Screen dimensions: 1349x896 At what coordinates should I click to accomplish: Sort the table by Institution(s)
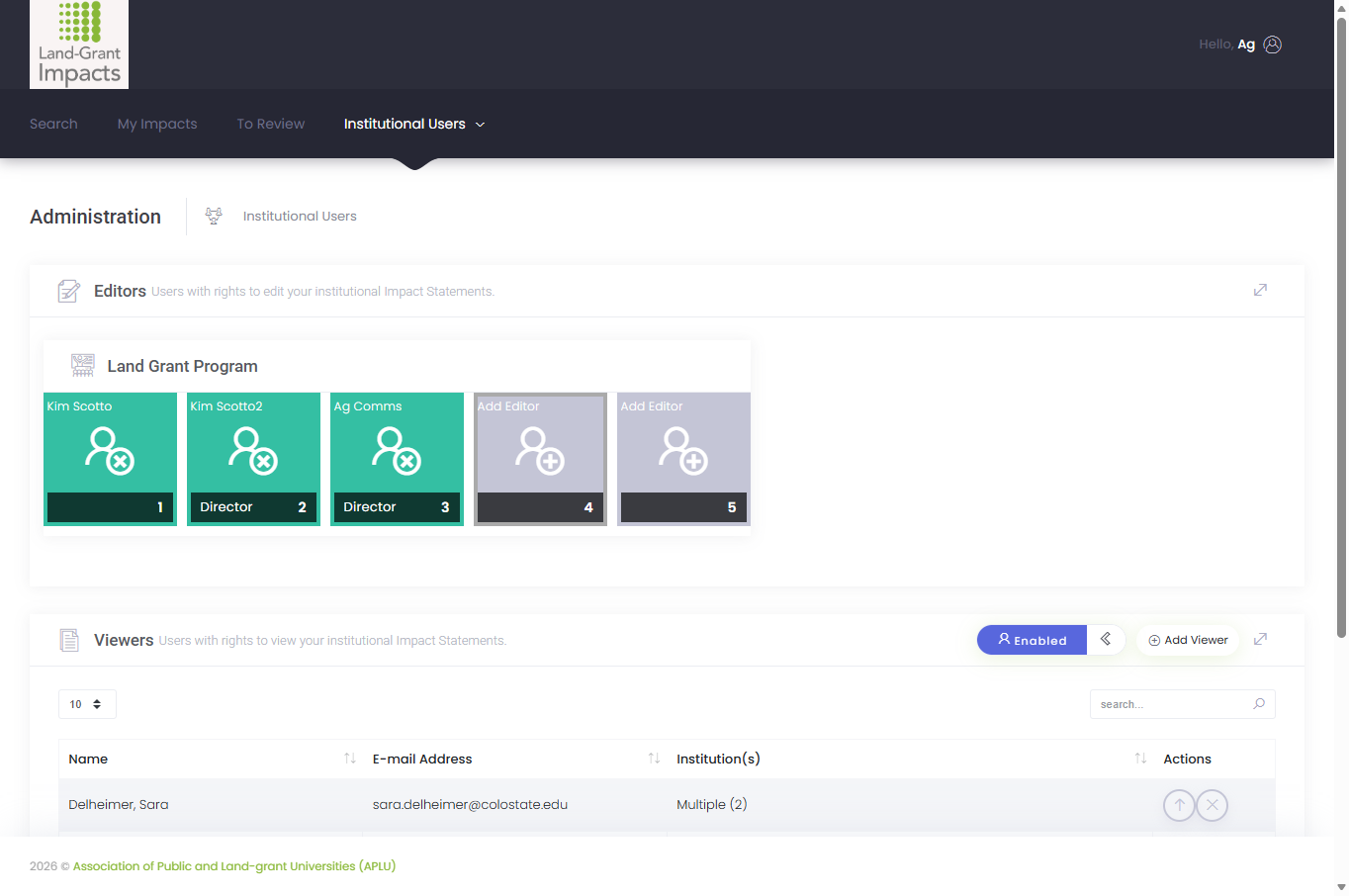(x=910, y=759)
